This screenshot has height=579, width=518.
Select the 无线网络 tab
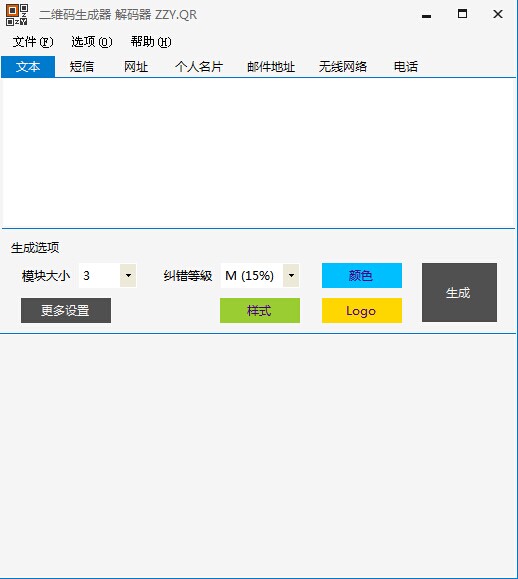343,67
